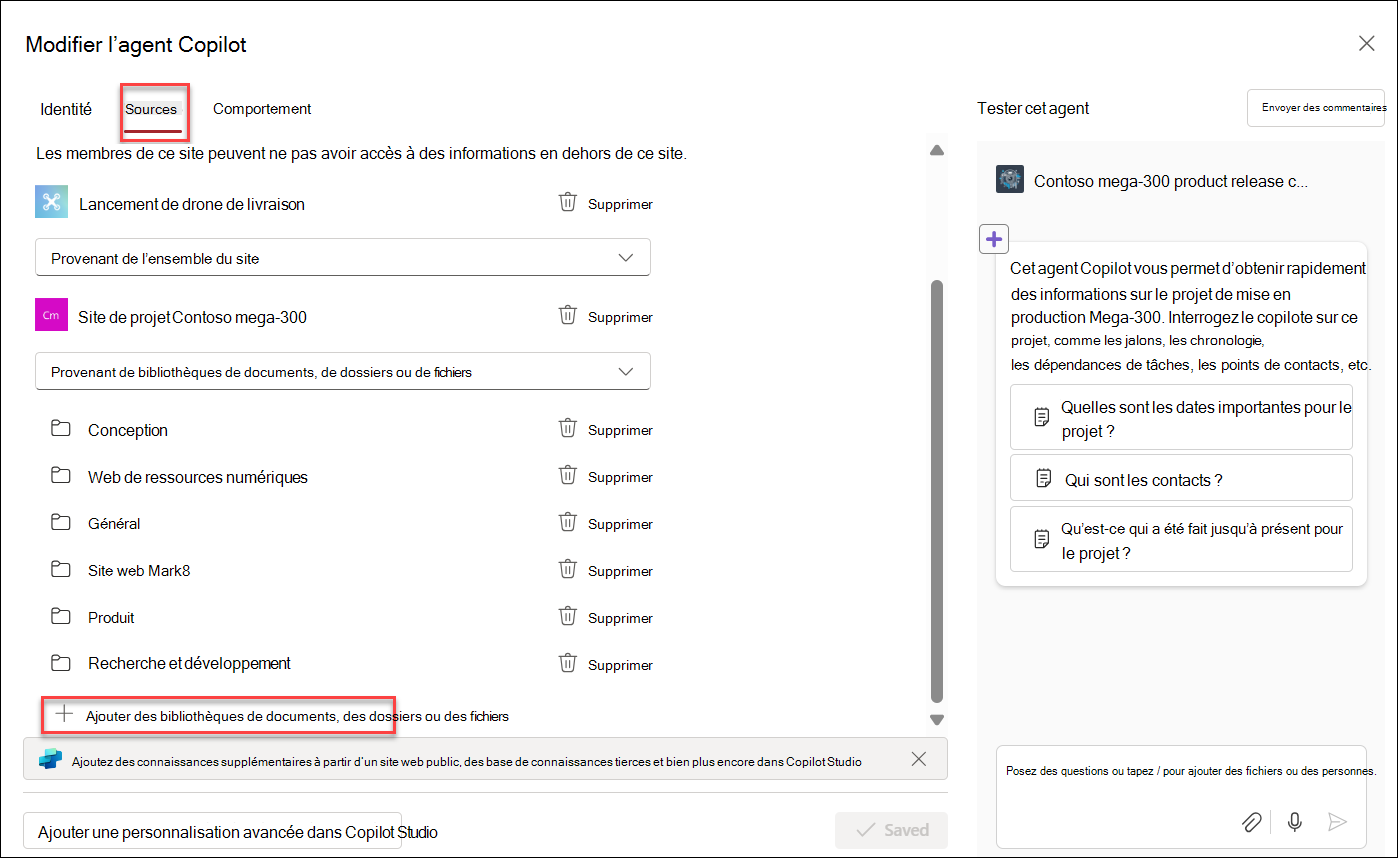Open the Provenant de bibliothèques de documents dropdown
The image size is (1398, 858).
coord(343,371)
